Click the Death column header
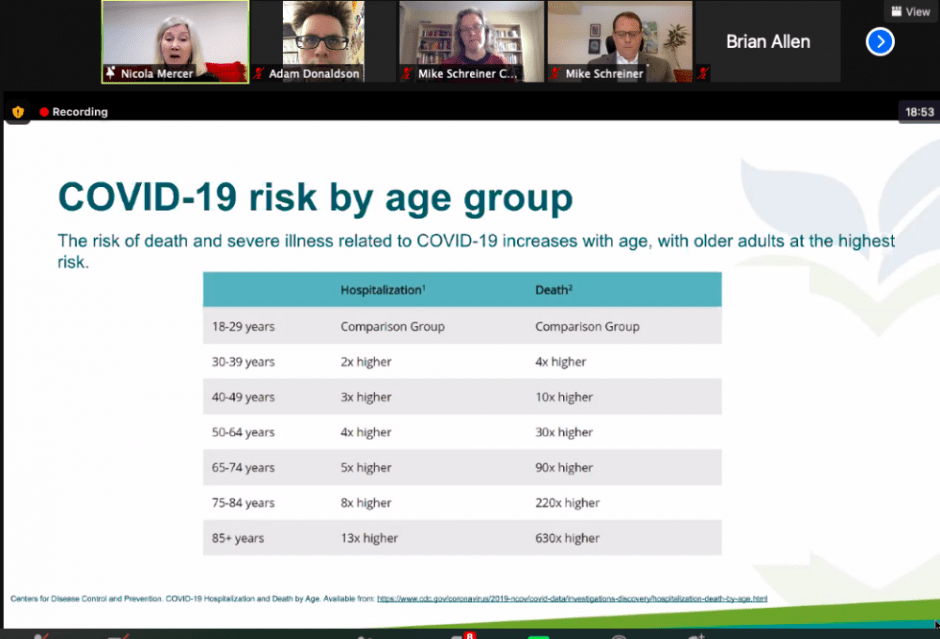Screen dimensions: 940x639 pos(553,290)
